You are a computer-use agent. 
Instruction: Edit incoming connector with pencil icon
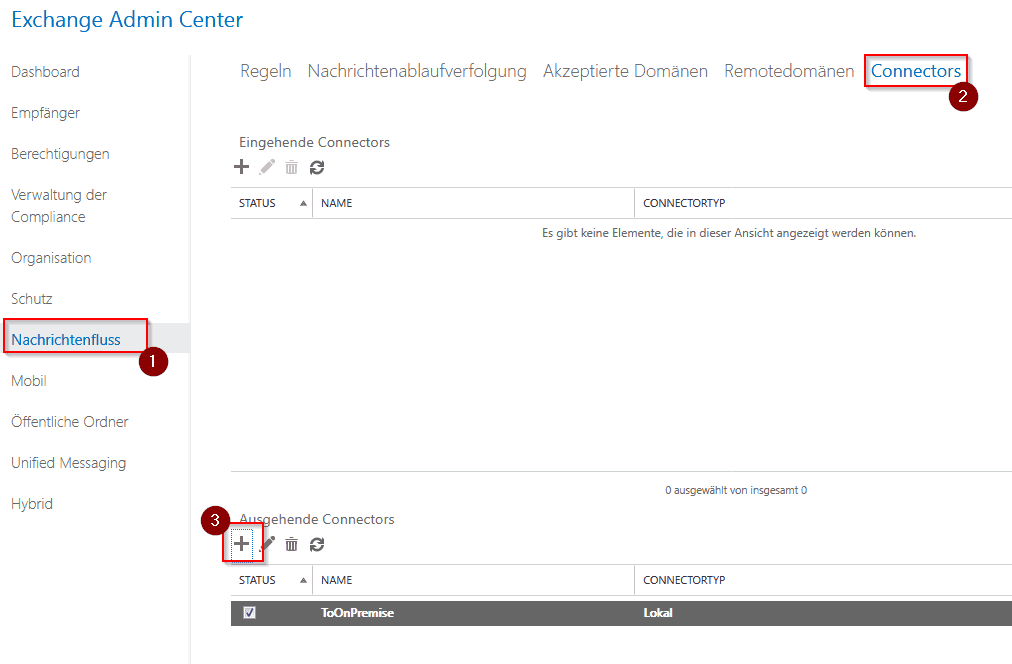267,167
